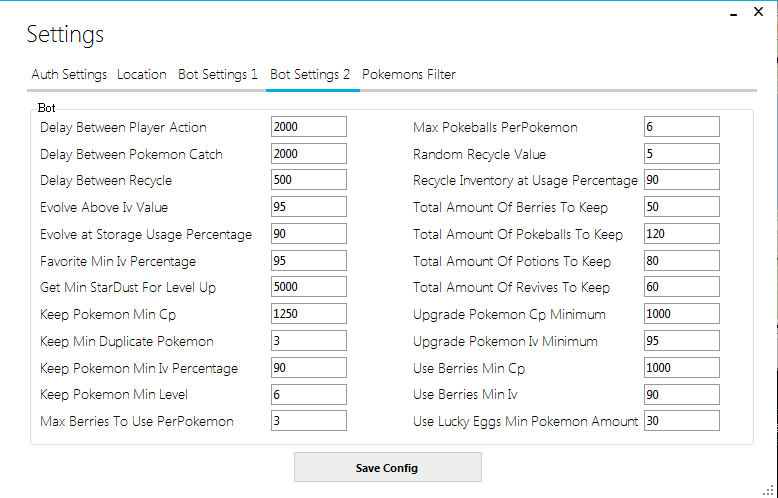Viewport: 778px width, 498px height.
Task: Click the Delay Between Player Action field
Action: point(308,127)
